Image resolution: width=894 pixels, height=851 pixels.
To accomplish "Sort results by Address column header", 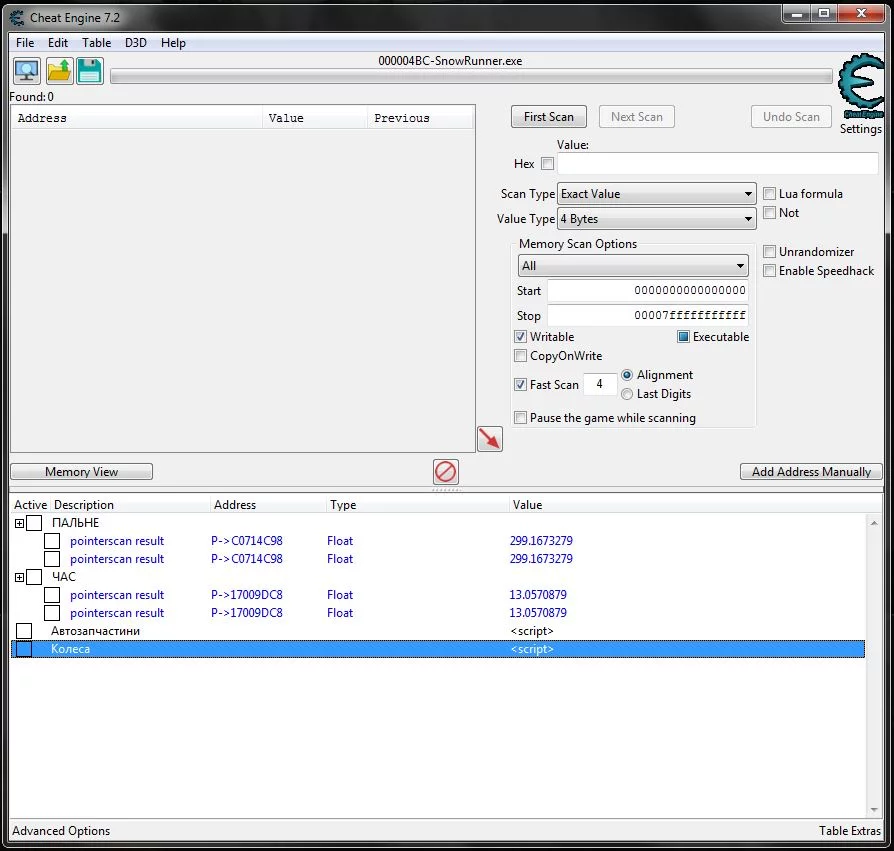I will click(137, 118).
